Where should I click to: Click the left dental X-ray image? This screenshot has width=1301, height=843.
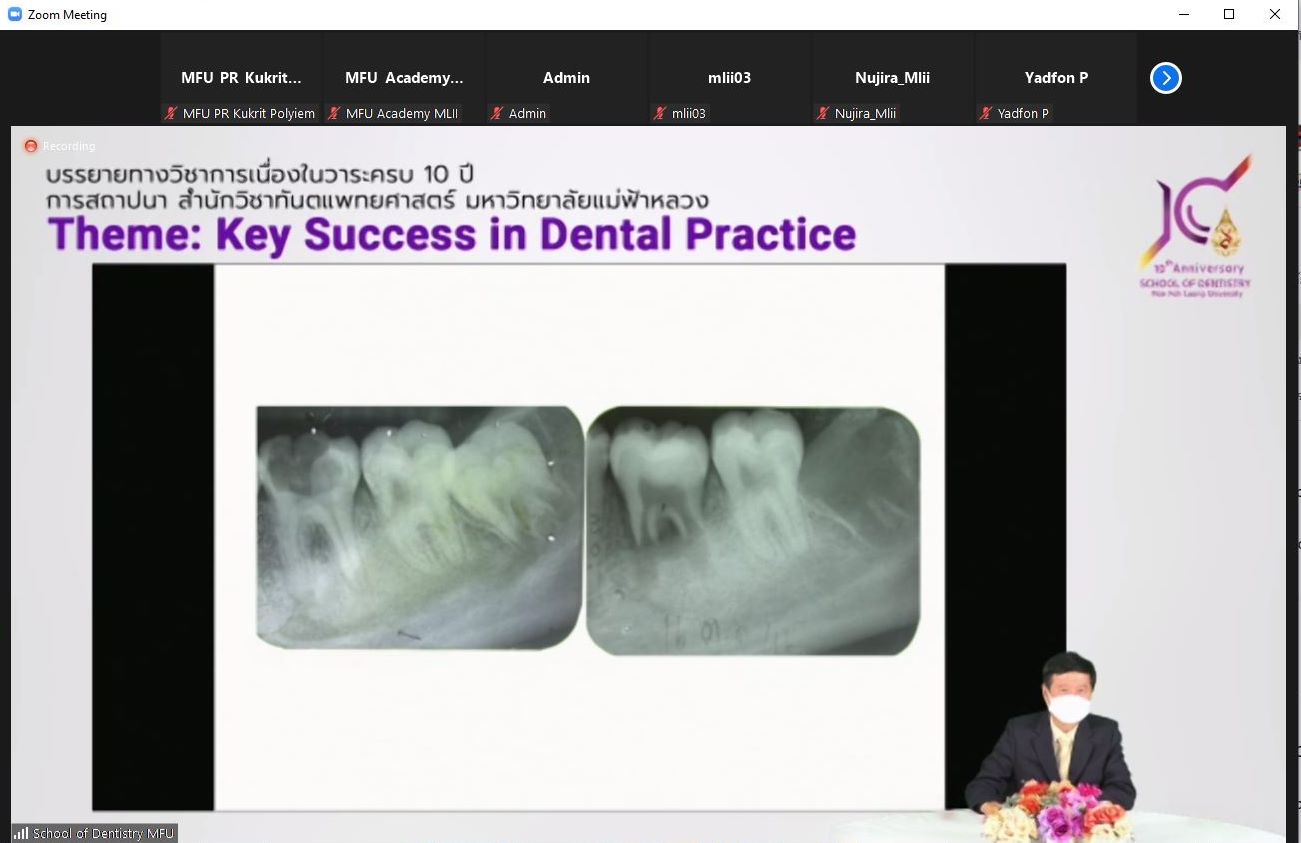click(x=420, y=526)
